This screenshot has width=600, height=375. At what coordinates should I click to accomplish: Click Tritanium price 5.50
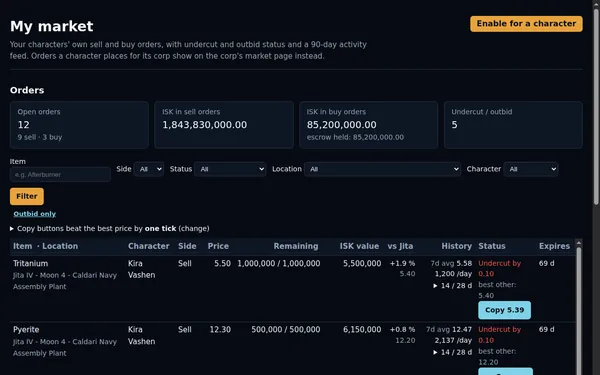(222, 263)
